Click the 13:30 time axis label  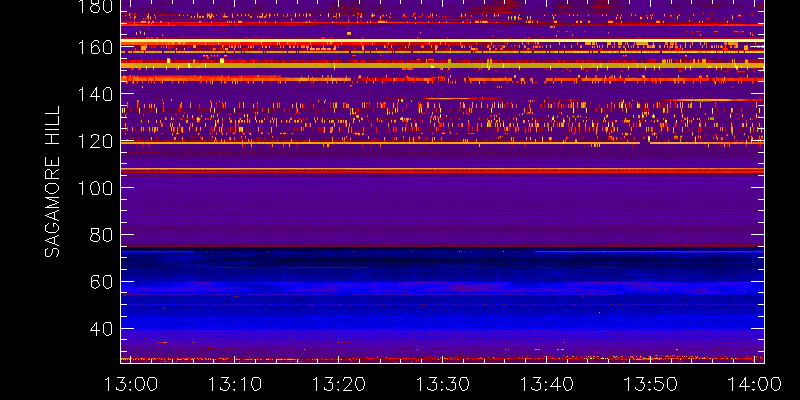443,384
